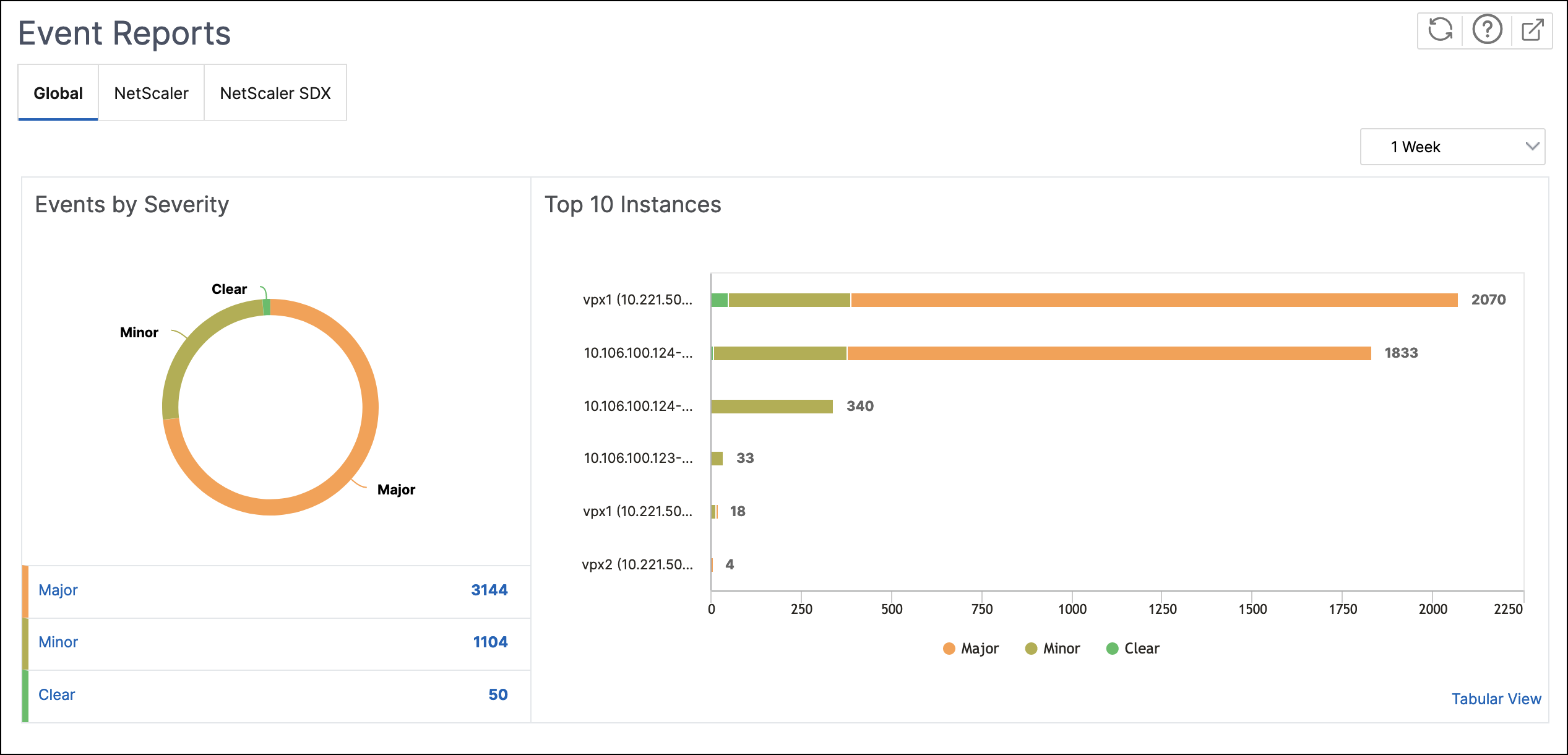Click the Major label beside the donut chart

click(x=396, y=490)
